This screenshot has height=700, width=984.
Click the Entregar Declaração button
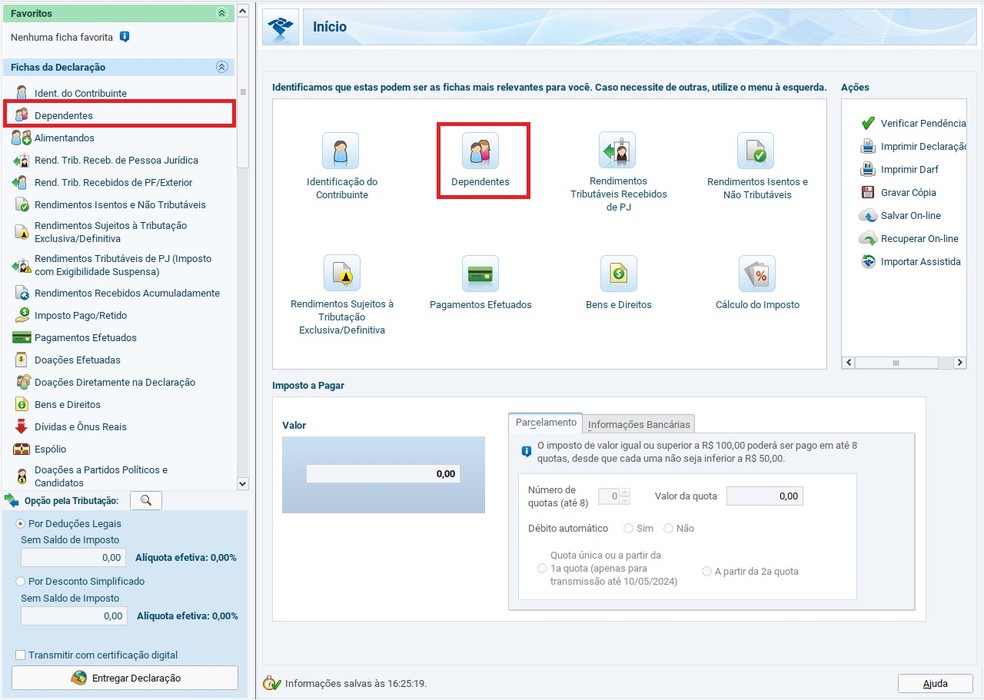point(125,678)
